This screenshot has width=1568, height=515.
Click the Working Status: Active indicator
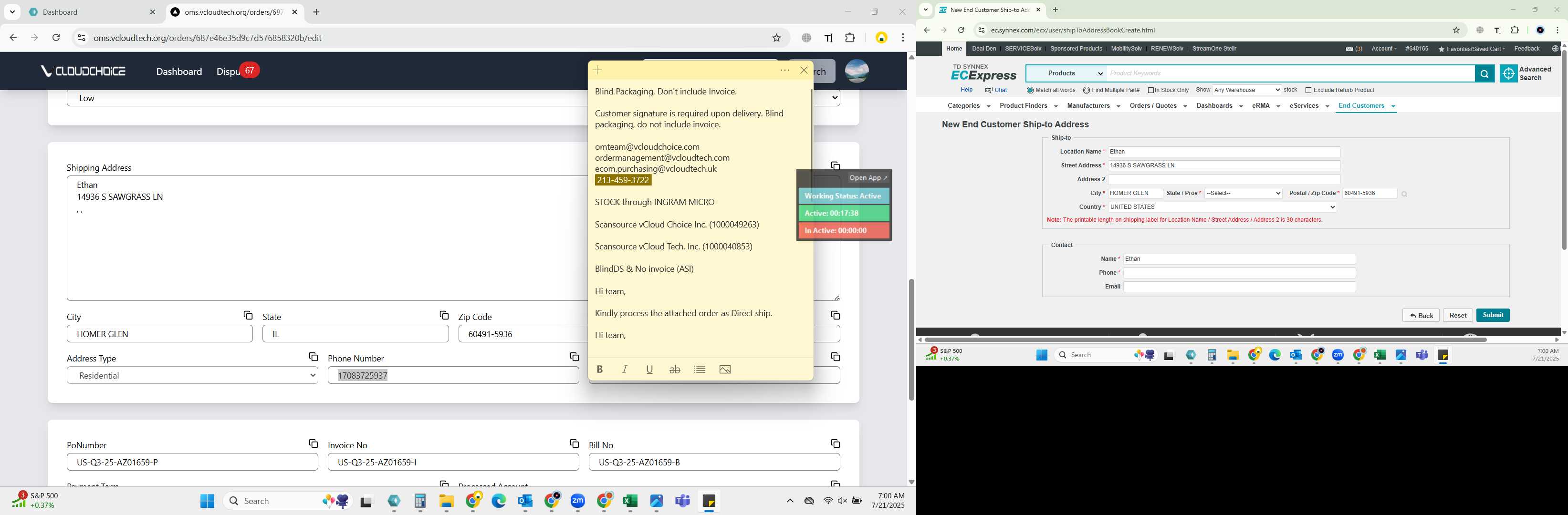843,196
